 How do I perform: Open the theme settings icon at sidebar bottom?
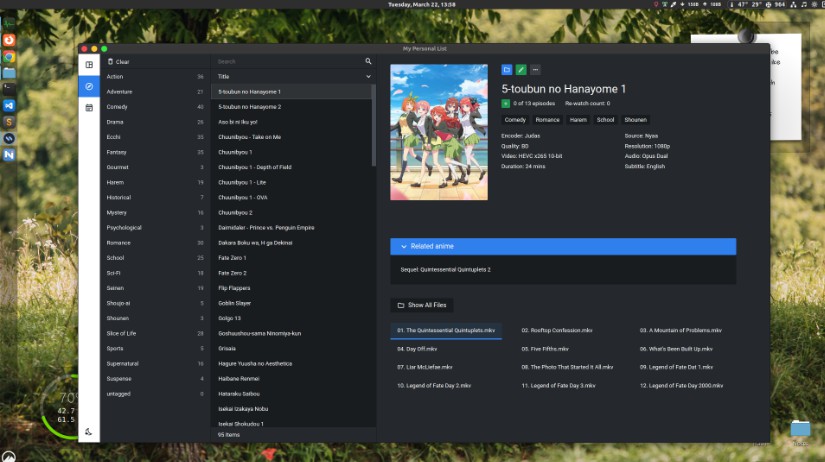tap(89, 432)
